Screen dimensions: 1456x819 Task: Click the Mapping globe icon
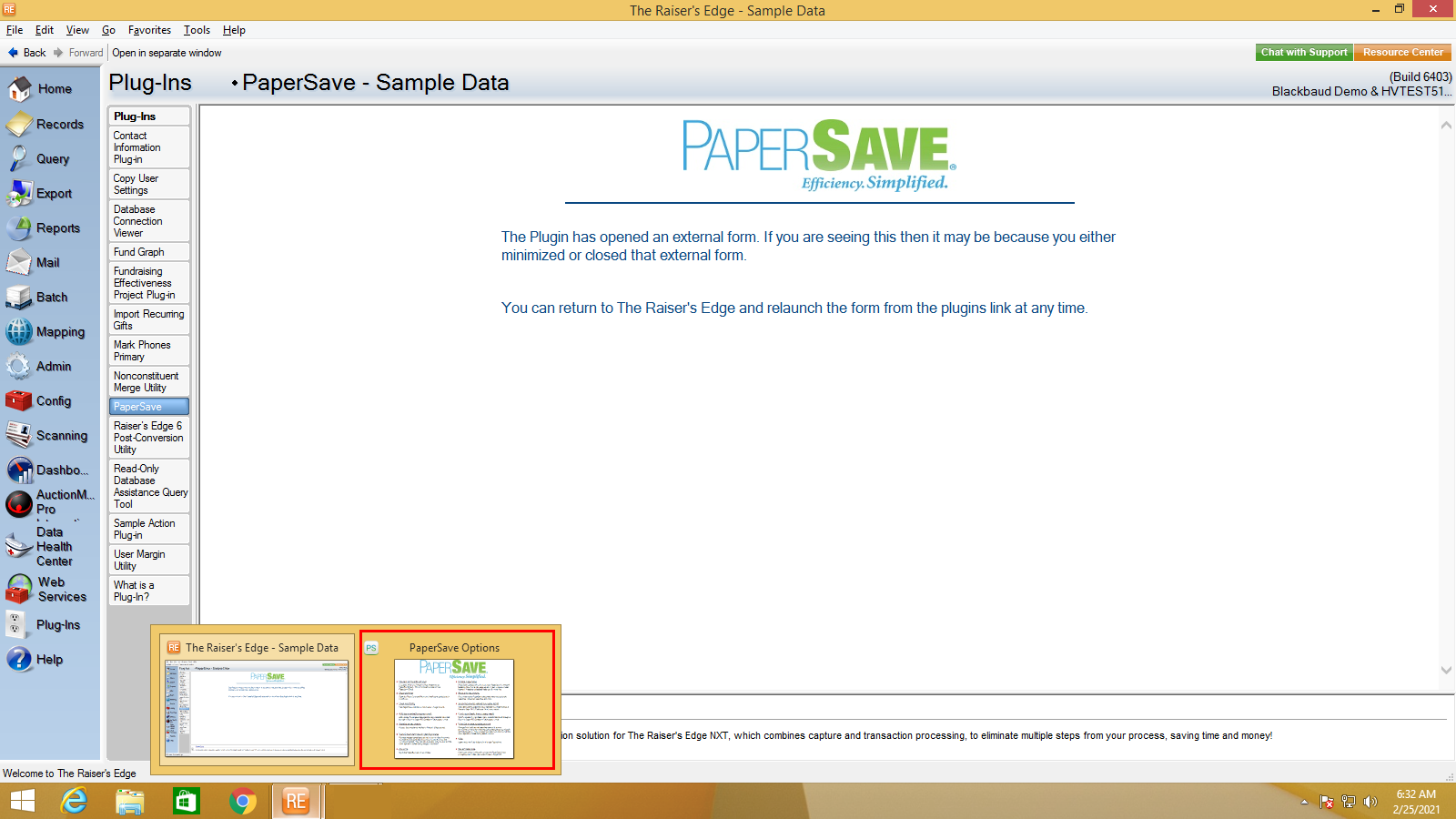coord(19,332)
